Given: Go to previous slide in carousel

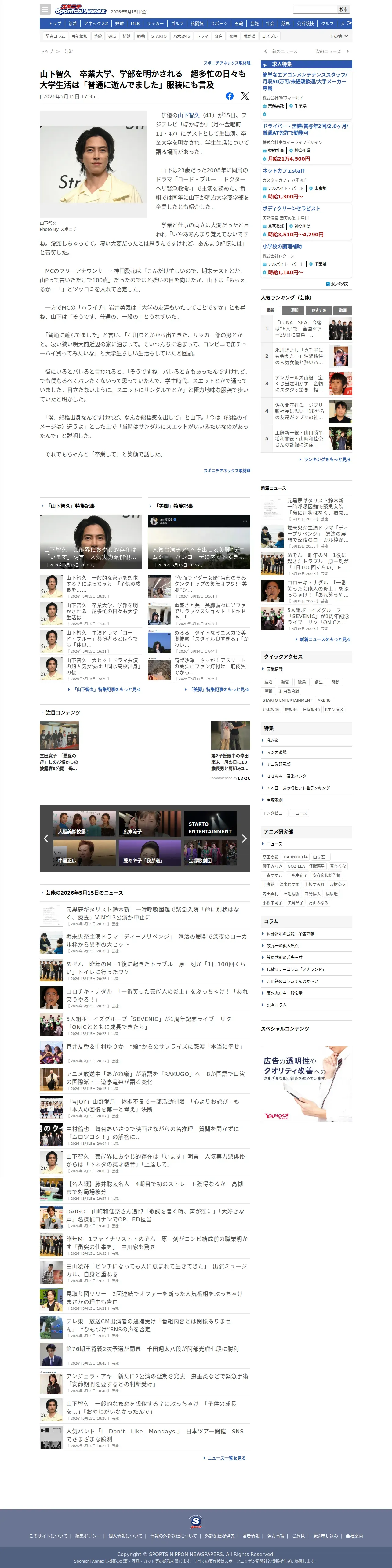Looking at the screenshot, I should pyautogui.click(x=46, y=838).
